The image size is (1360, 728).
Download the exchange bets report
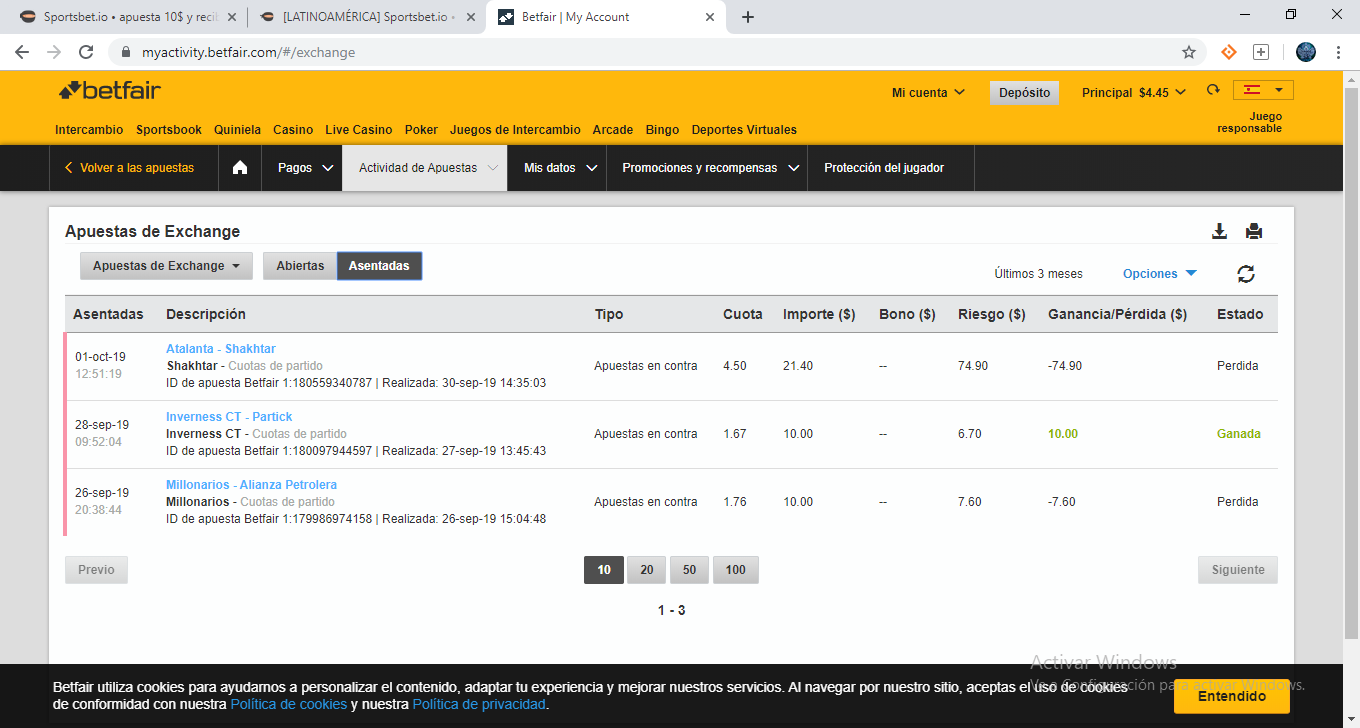pos(1219,231)
